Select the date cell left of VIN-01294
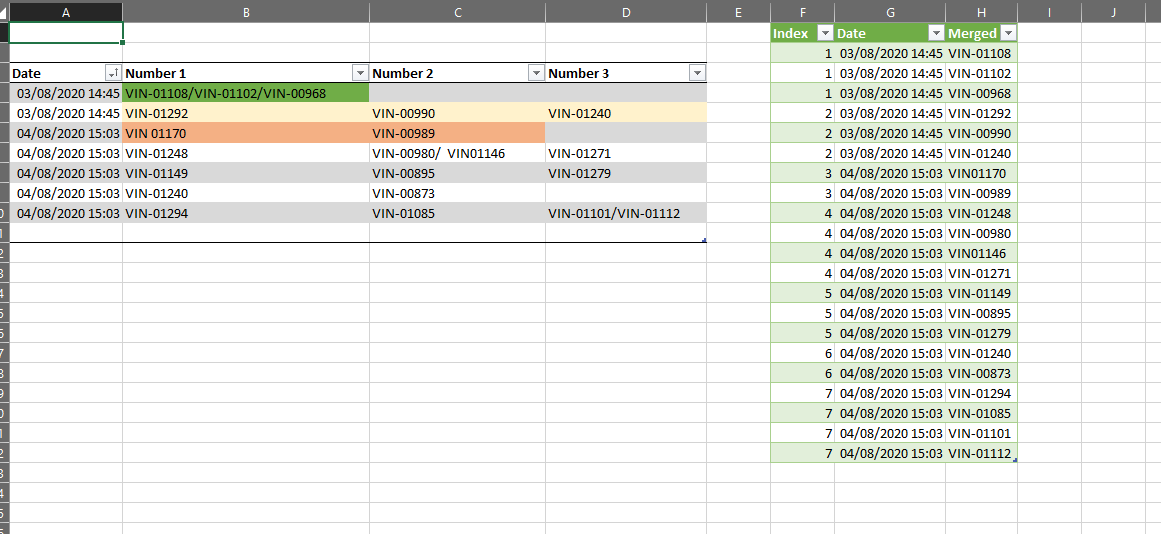The width and height of the screenshot is (1161, 534). pyautogui.click(x=66, y=213)
